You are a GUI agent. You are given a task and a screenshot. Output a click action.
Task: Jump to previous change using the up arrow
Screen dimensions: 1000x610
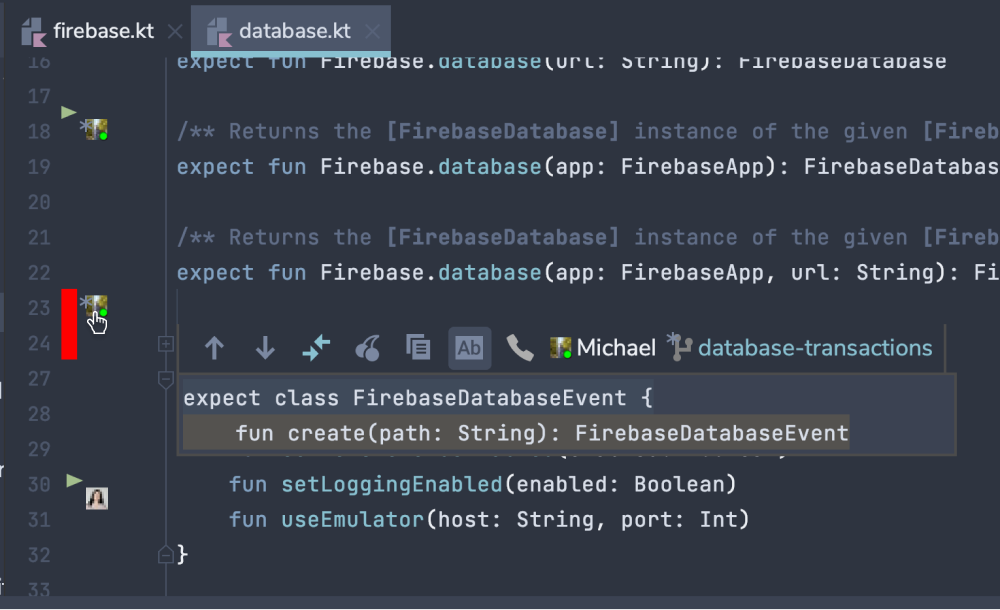click(x=214, y=347)
